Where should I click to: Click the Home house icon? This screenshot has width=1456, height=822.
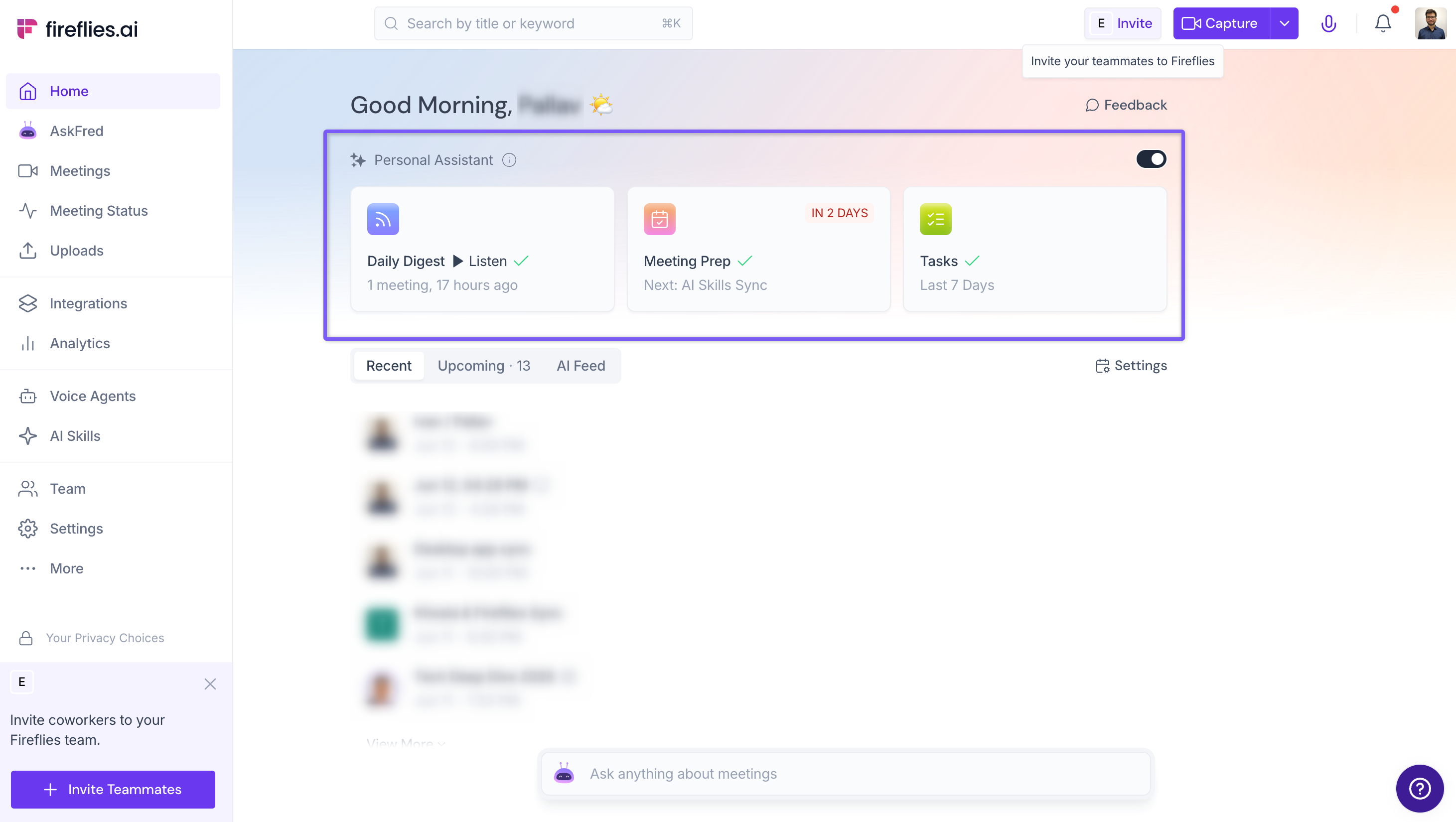click(28, 91)
